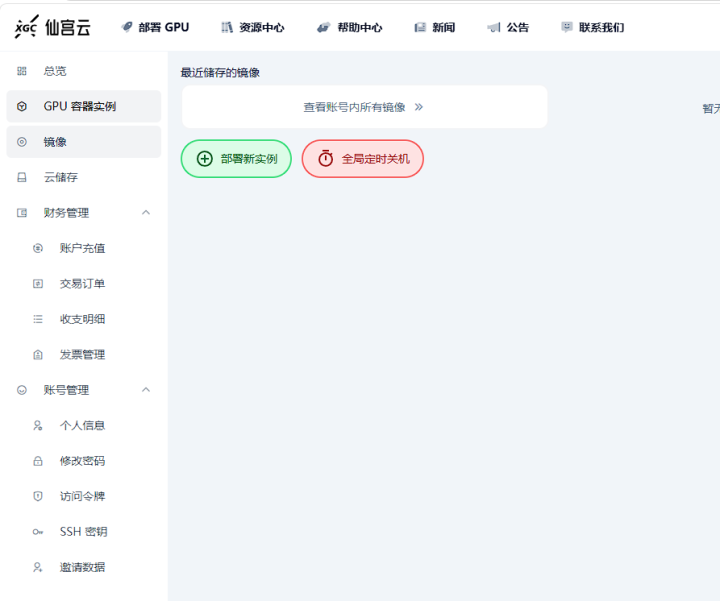
Task: Click the 访问令牌 shield icon
Action: [38, 496]
